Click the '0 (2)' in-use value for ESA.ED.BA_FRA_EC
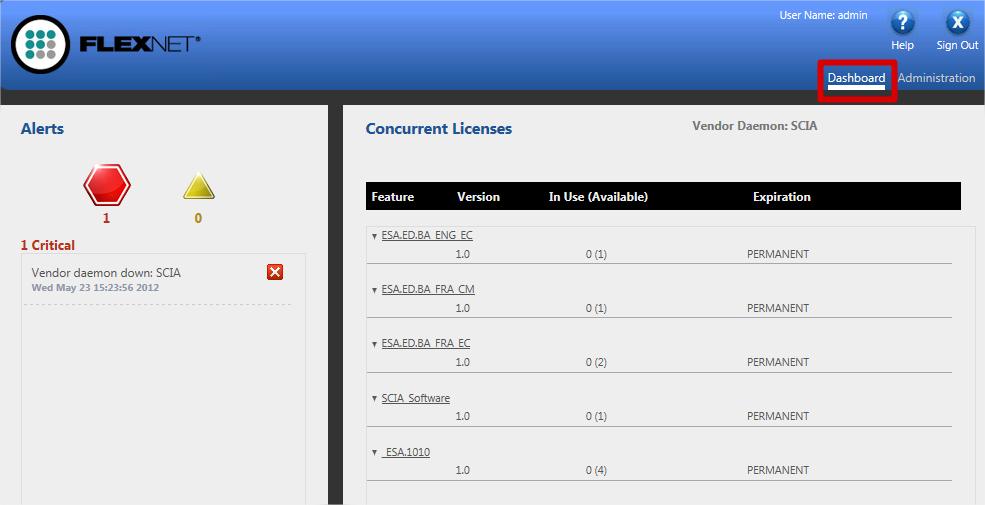This screenshot has width=985, height=505. [x=596, y=362]
